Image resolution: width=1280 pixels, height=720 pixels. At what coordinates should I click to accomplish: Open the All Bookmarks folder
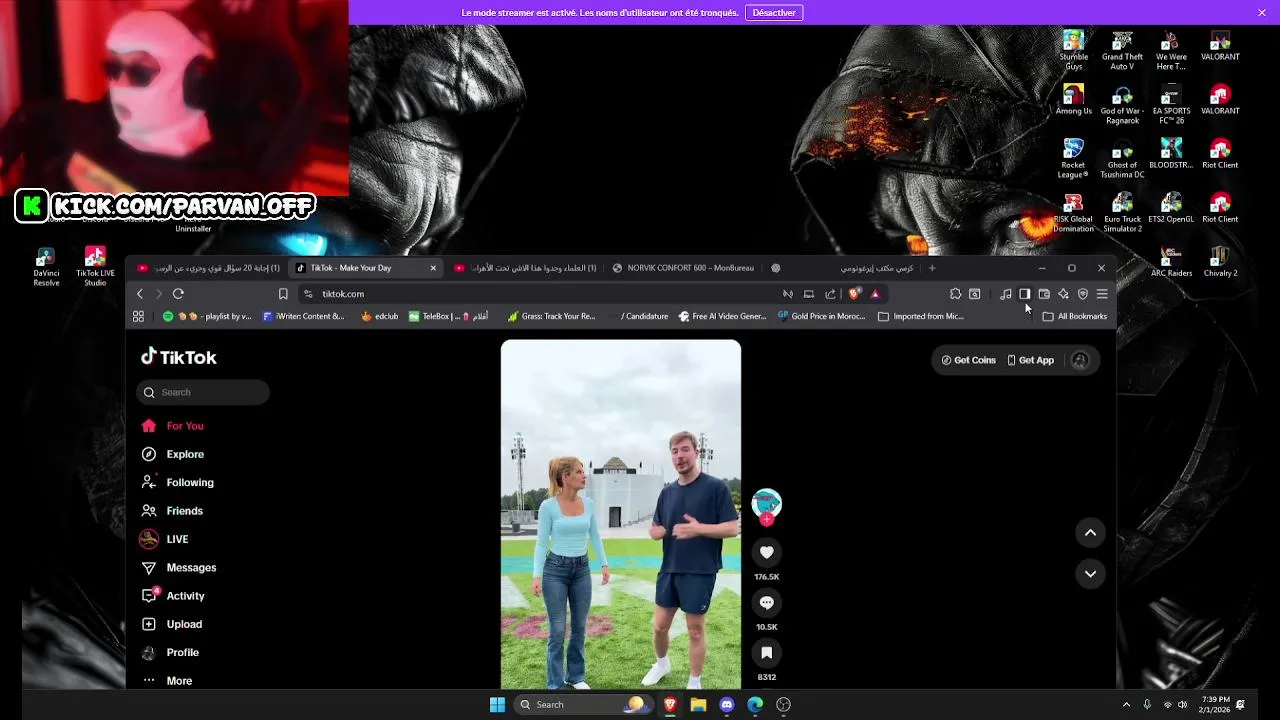[1075, 316]
